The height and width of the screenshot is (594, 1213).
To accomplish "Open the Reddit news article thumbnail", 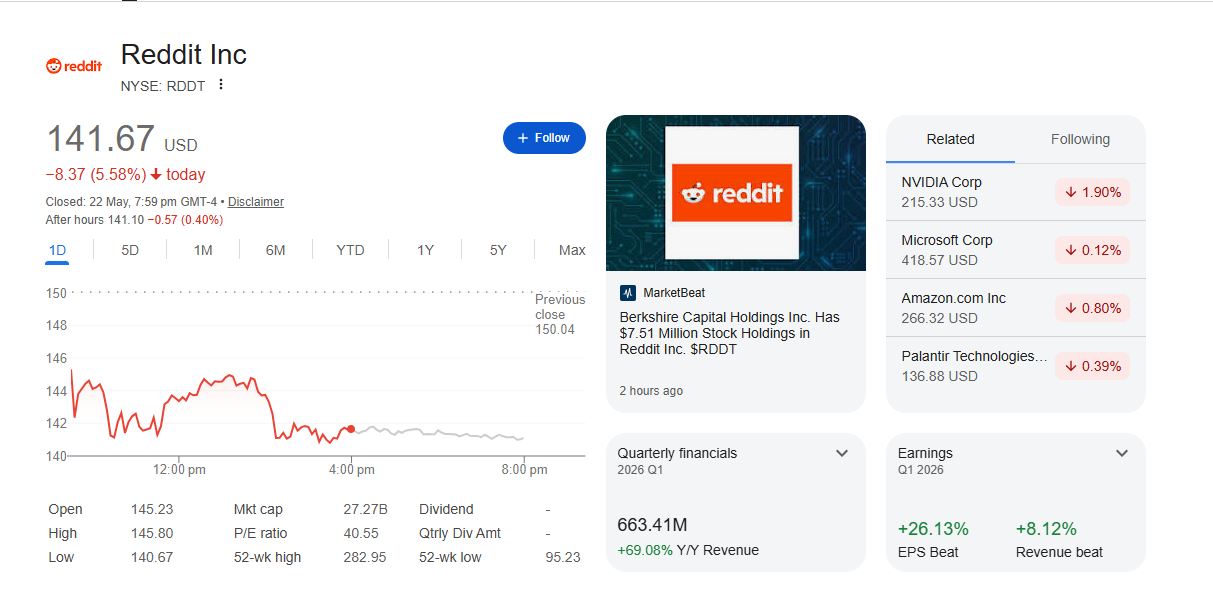I will click(736, 193).
